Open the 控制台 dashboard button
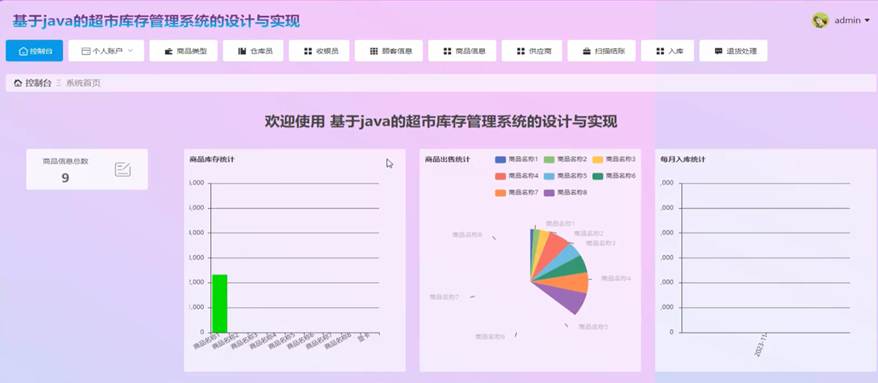 [x=34, y=51]
